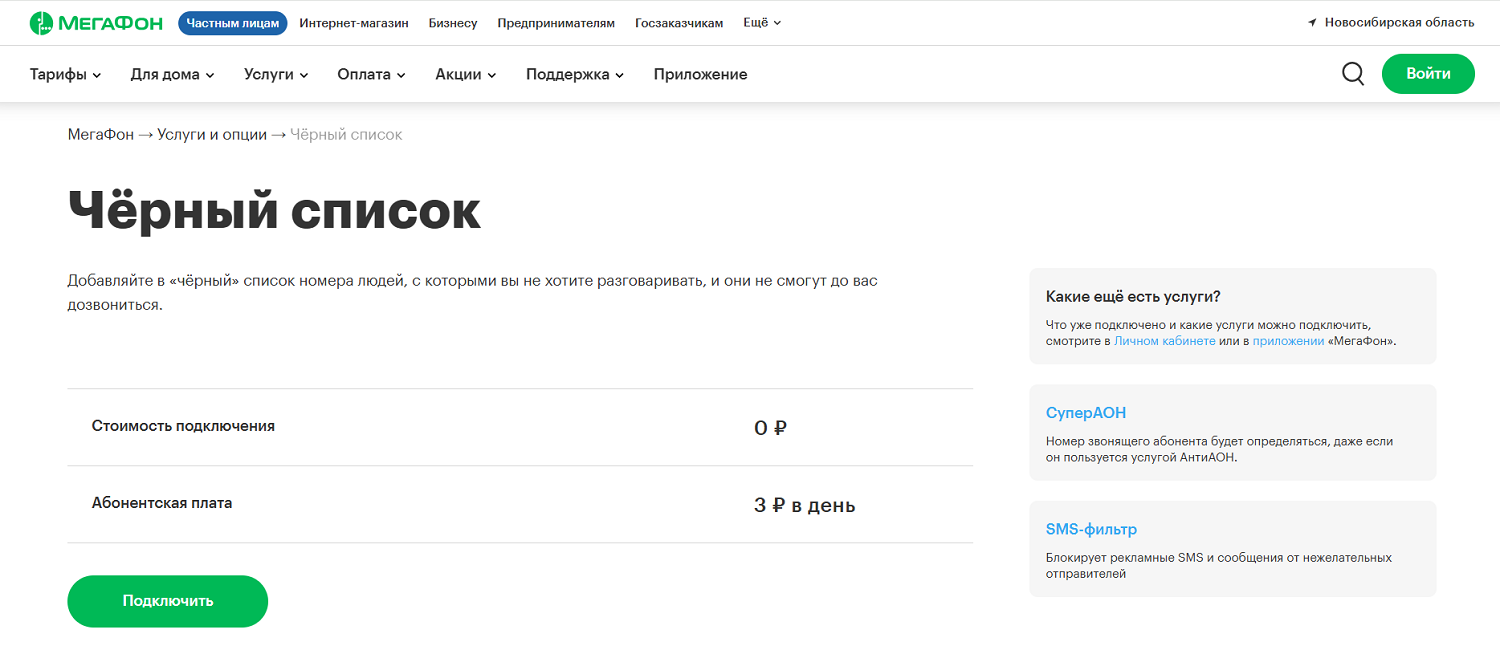
Task: Switch to the Бизнесу section
Action: coord(453,23)
